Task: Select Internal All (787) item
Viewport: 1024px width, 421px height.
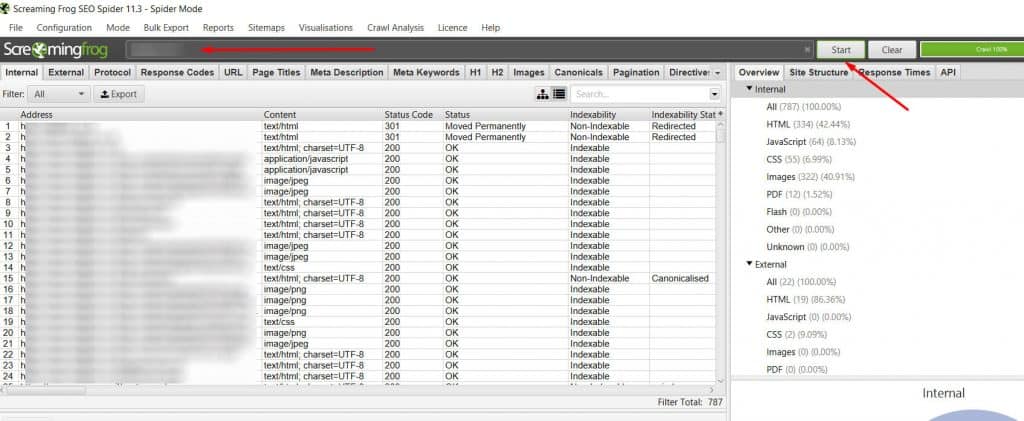Action: tap(803, 106)
